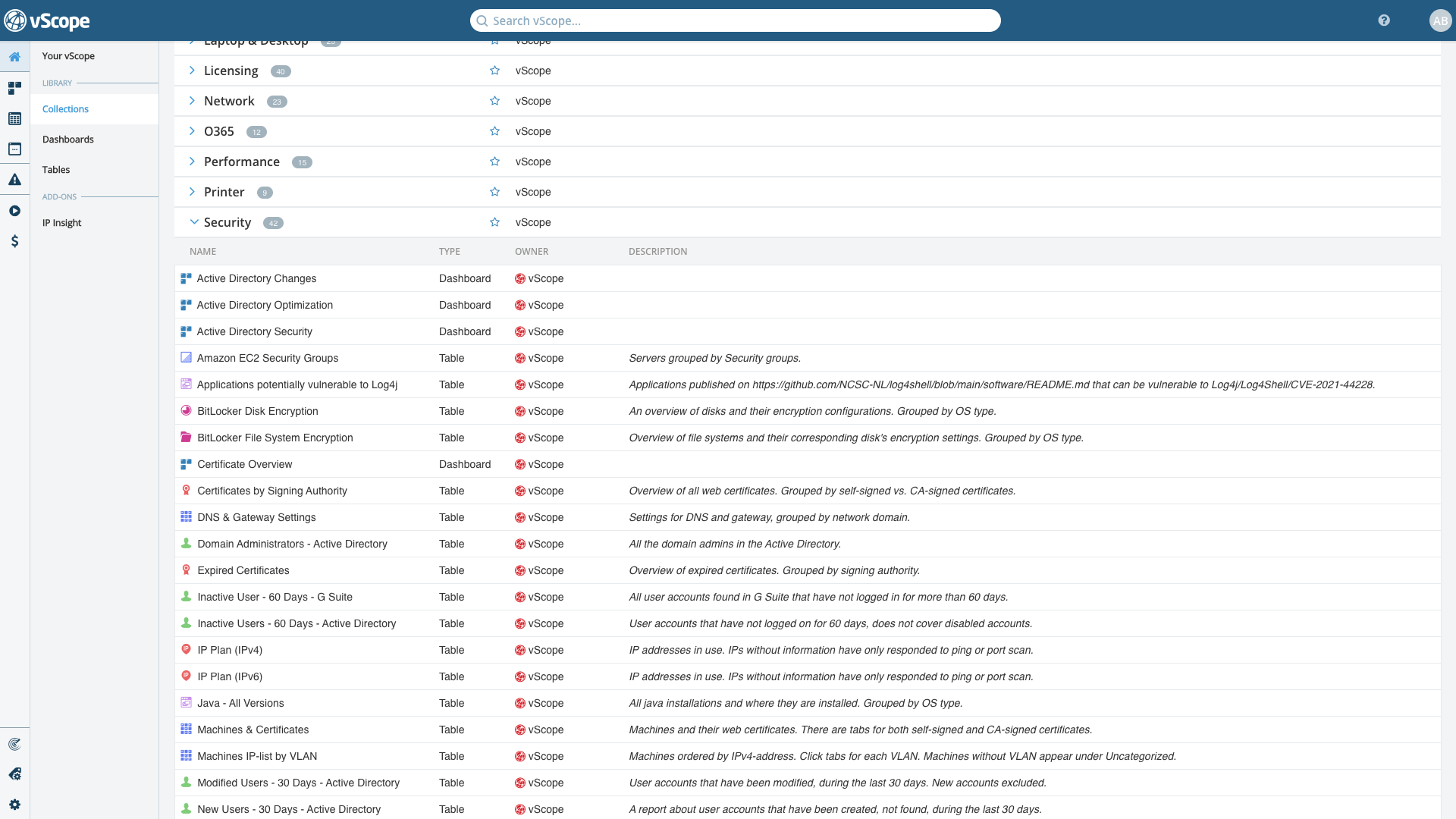Click dashboard icon beside Active Directory Changes
The image size is (1456, 819).
click(x=186, y=278)
